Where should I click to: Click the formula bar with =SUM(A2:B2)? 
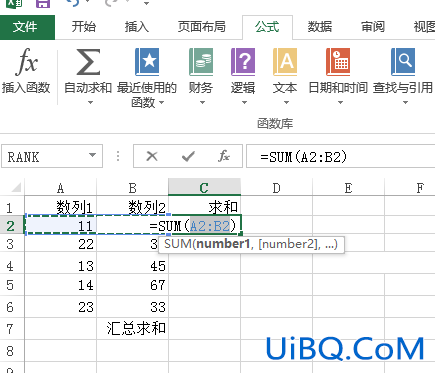click(341, 156)
